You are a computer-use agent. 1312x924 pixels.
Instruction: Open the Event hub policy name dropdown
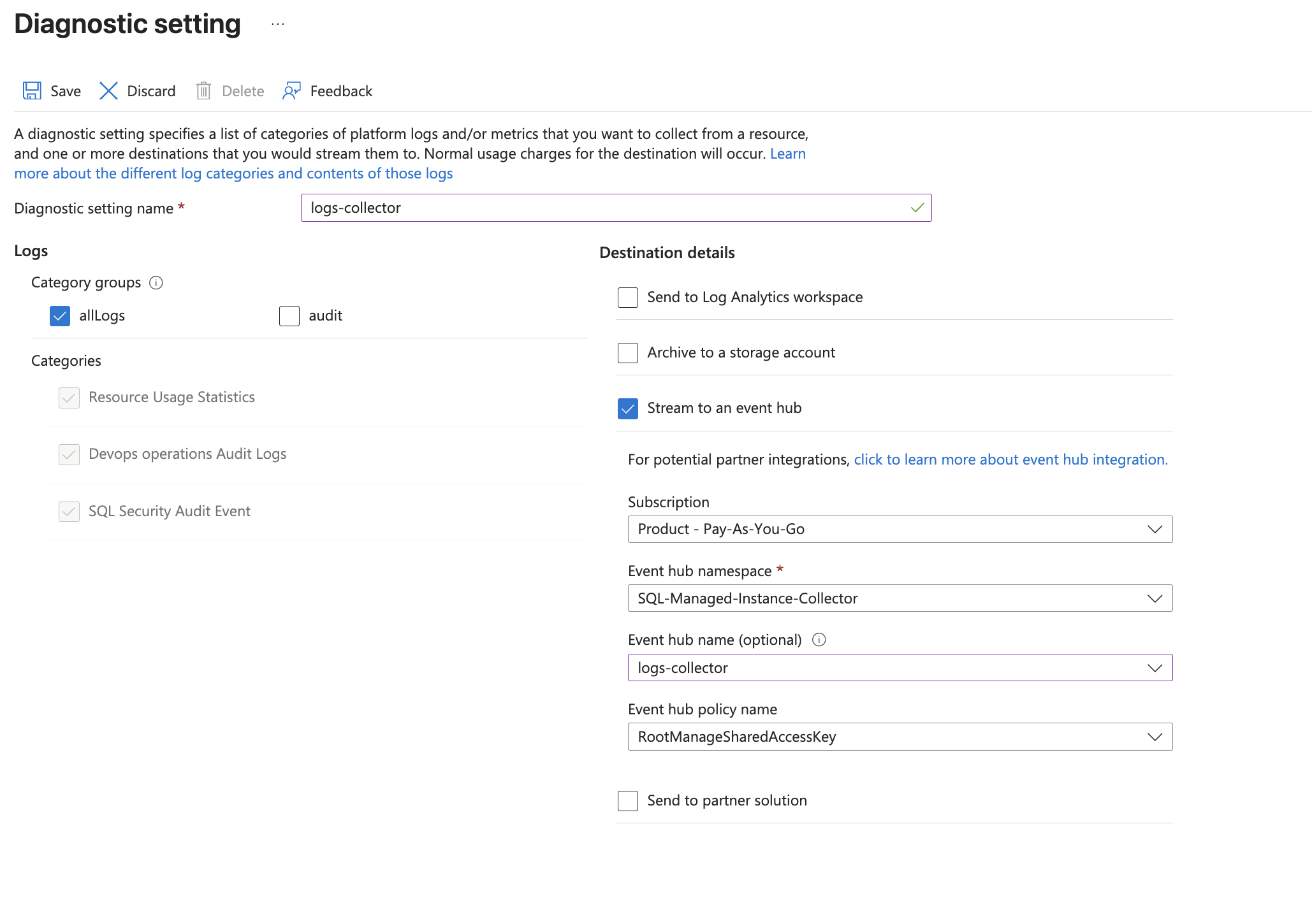(x=900, y=737)
